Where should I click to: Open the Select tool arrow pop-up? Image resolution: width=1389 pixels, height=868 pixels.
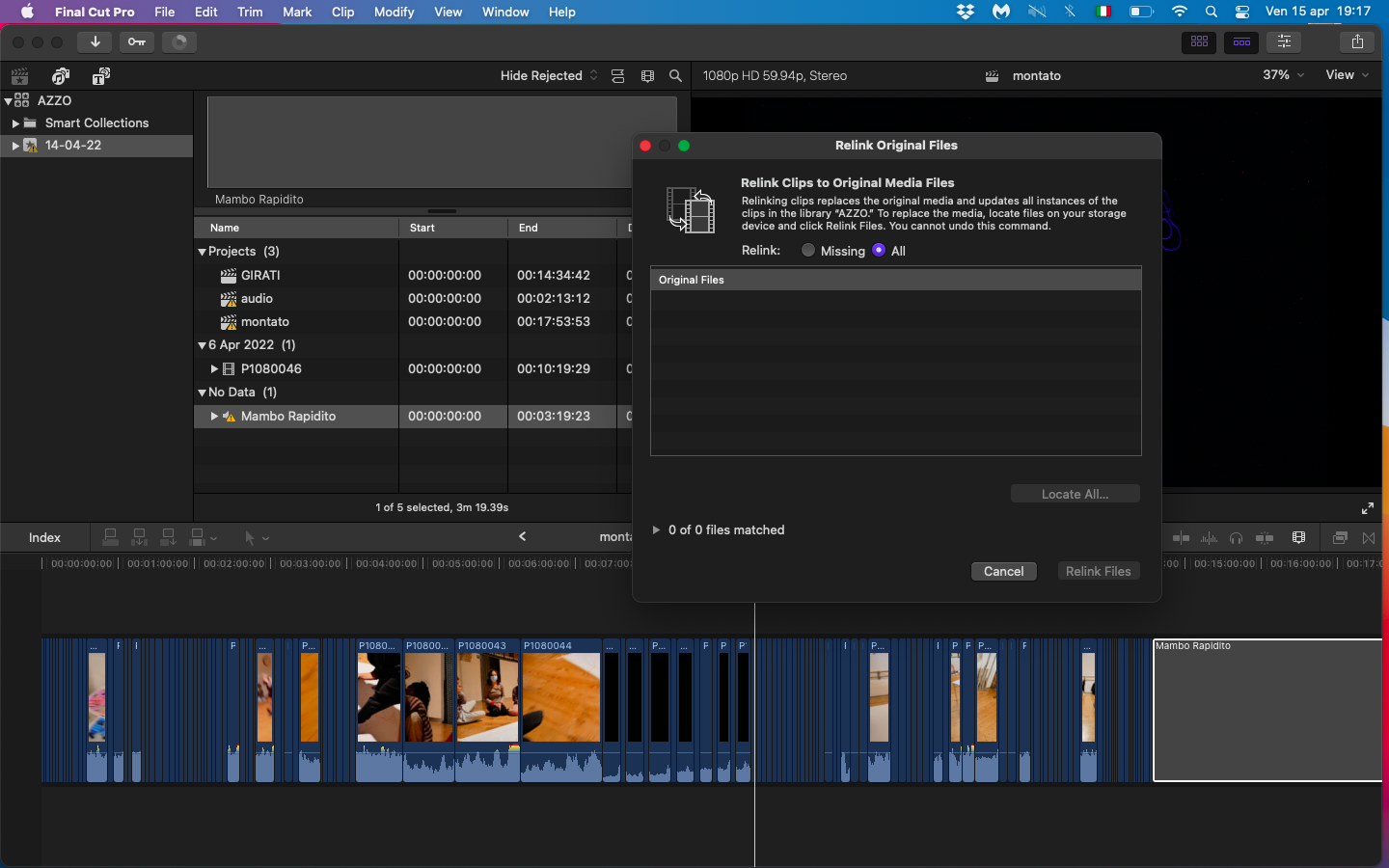[256, 538]
